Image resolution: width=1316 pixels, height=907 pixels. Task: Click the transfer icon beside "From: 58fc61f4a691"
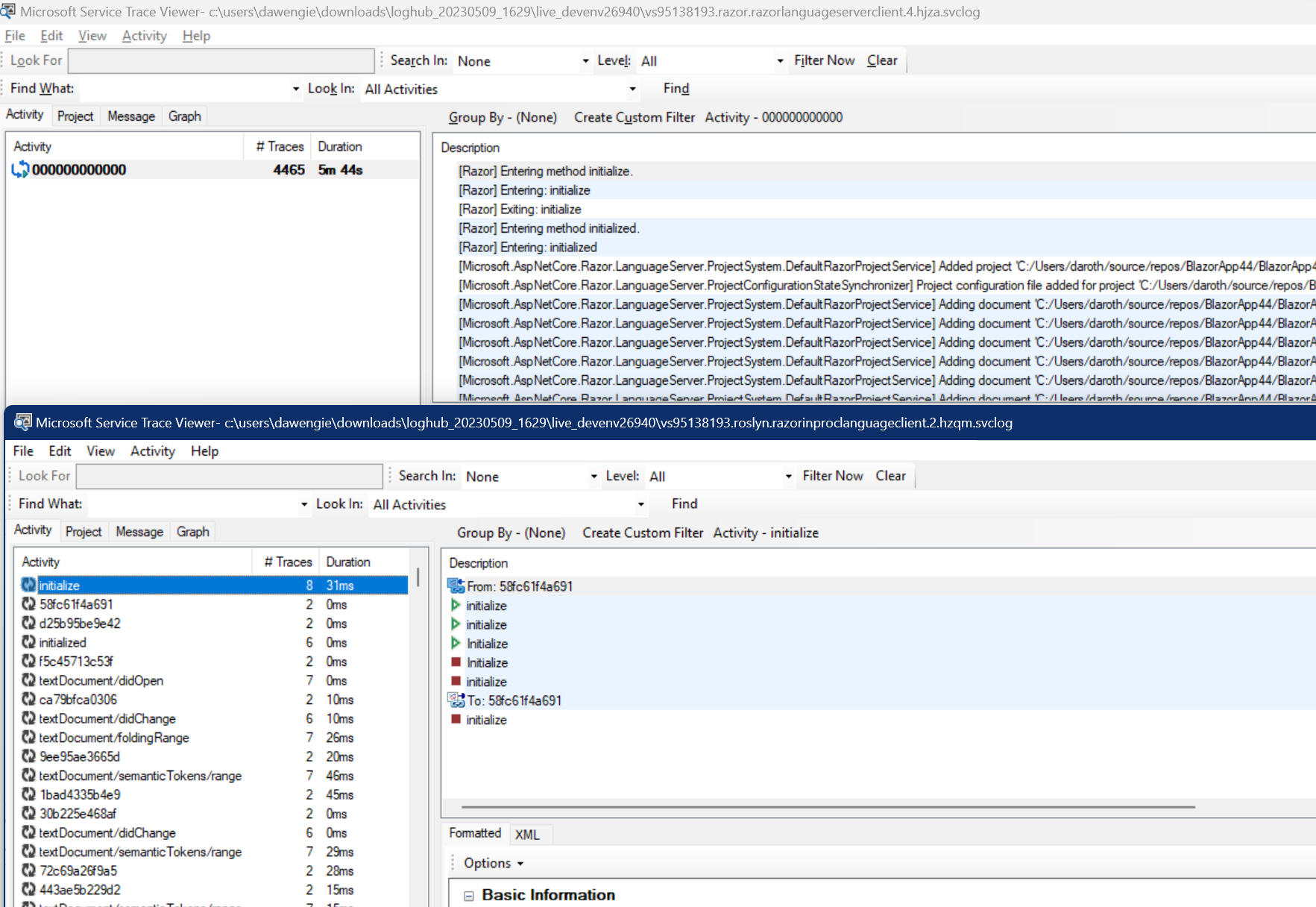click(456, 586)
